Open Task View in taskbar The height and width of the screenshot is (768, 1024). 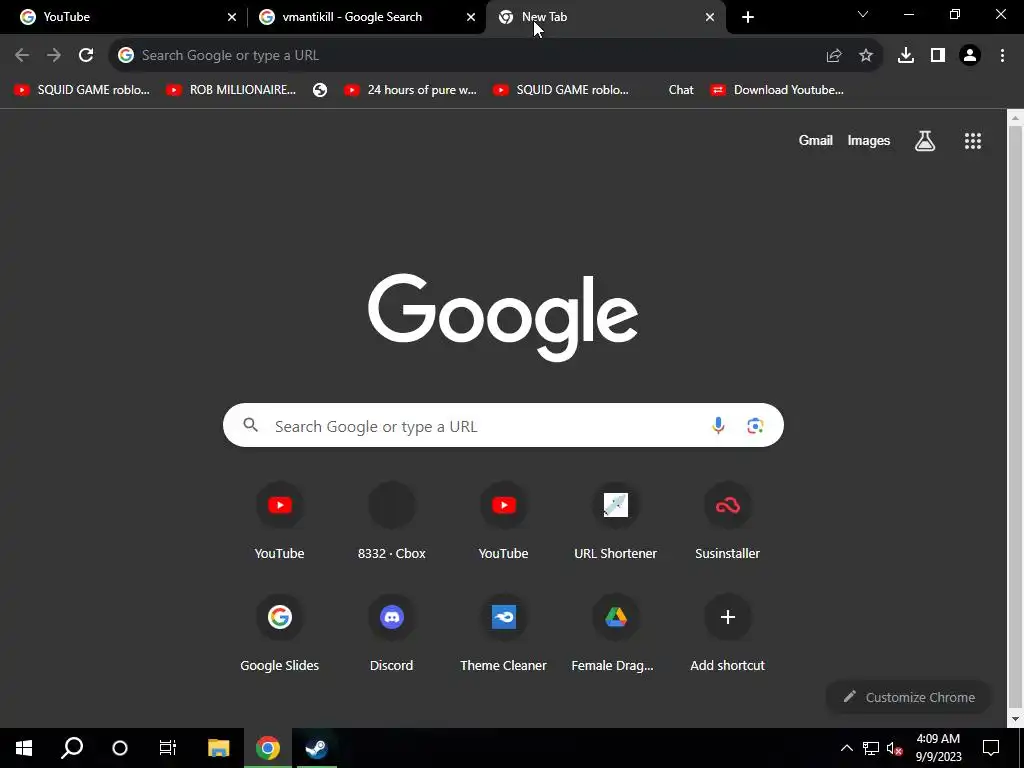click(168, 748)
